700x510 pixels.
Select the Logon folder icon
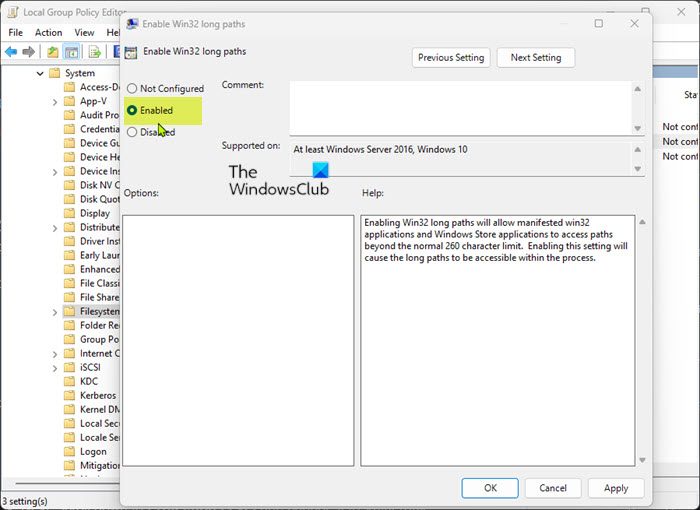click(x=69, y=451)
